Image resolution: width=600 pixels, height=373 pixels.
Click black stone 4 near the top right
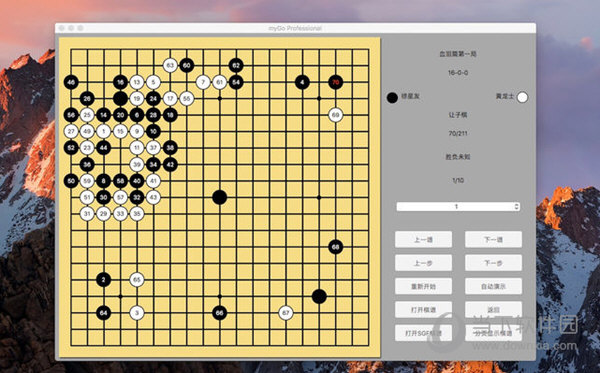pos(302,82)
